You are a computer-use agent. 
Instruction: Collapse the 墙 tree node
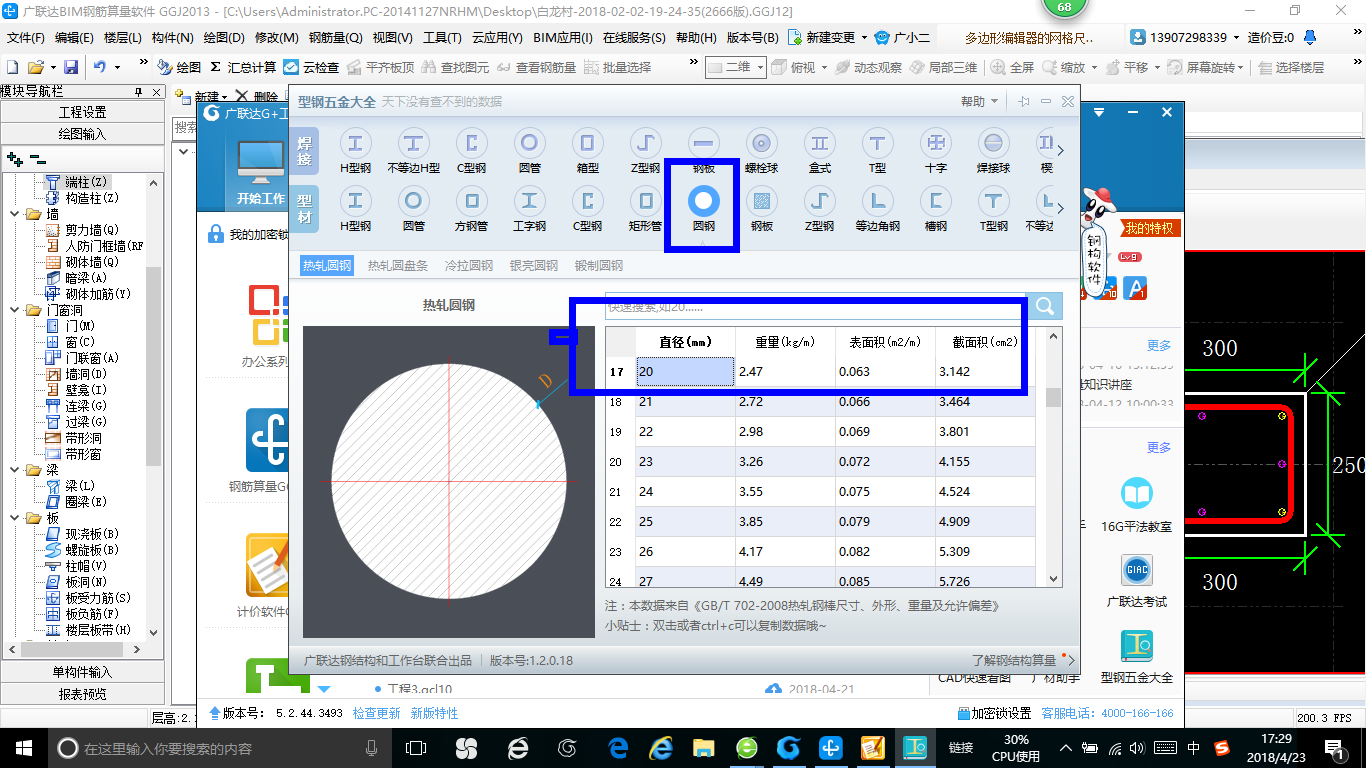tap(14, 214)
